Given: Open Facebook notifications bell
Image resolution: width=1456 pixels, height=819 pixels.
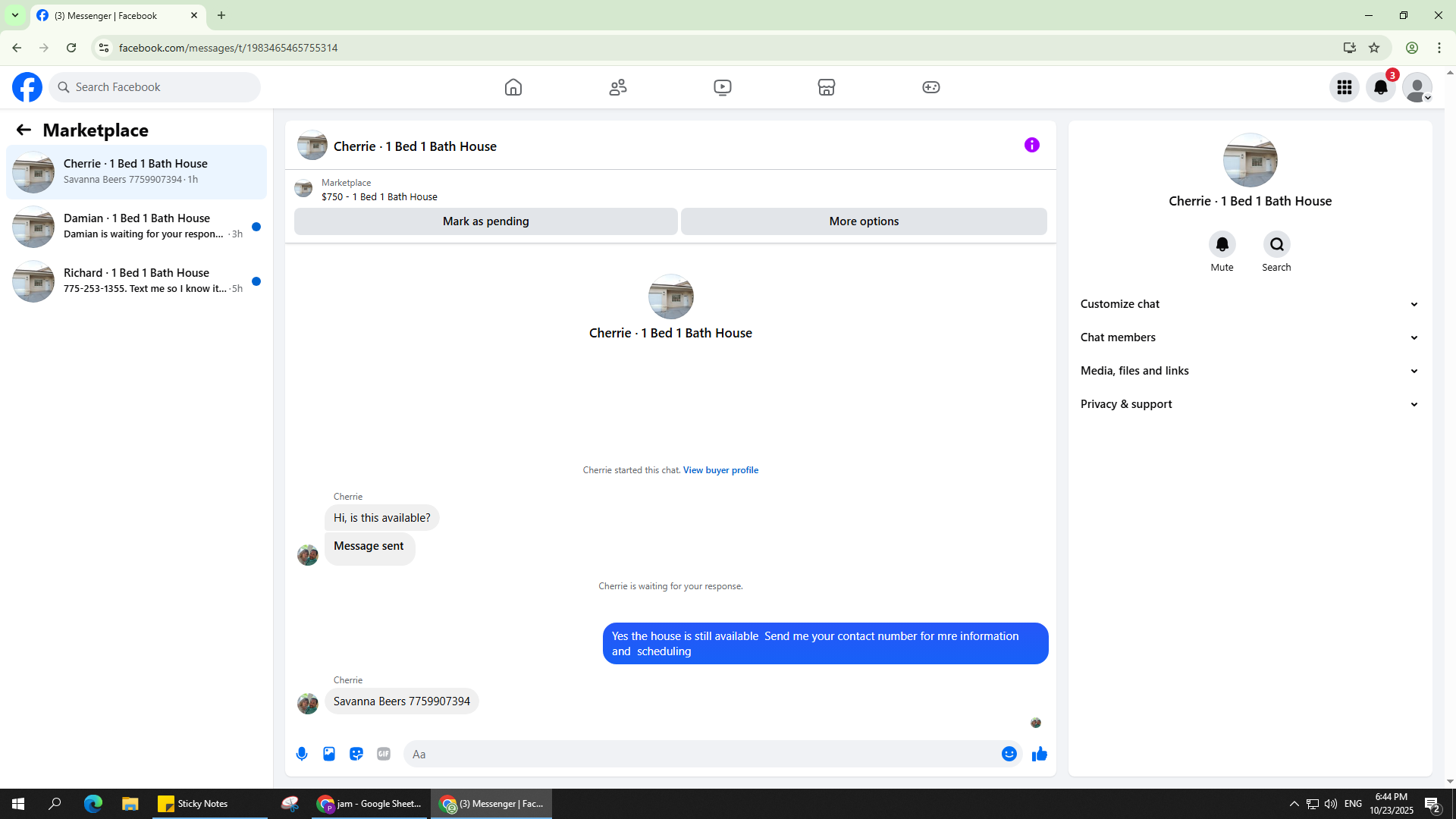Looking at the screenshot, I should [1380, 87].
